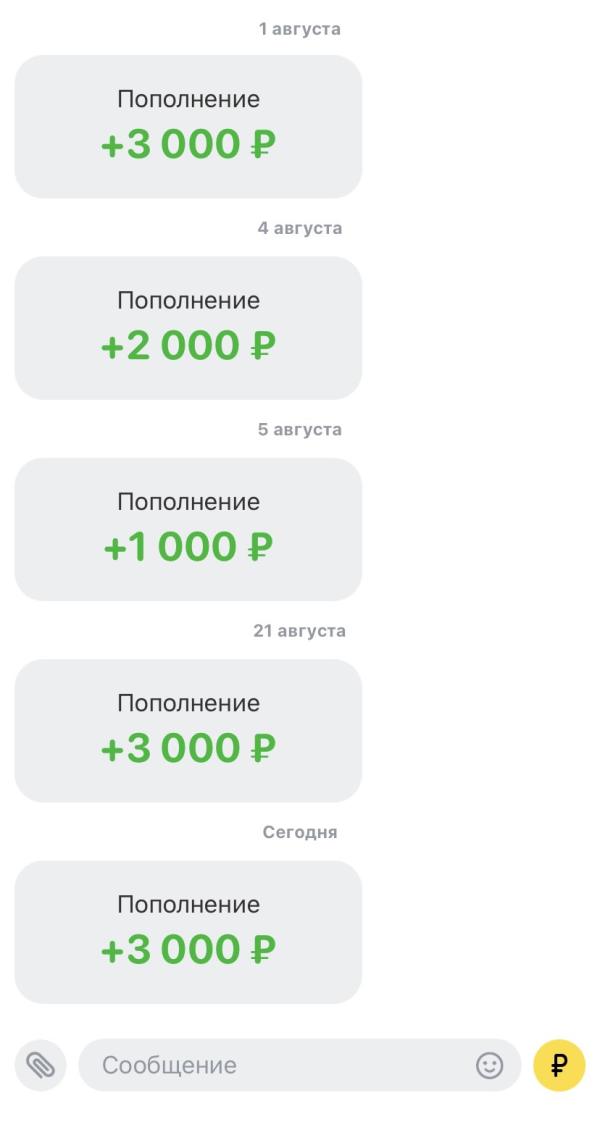The image size is (600, 1134).
Task: Tap the yellow ruble transfer button
Action: pyautogui.click(x=559, y=1065)
